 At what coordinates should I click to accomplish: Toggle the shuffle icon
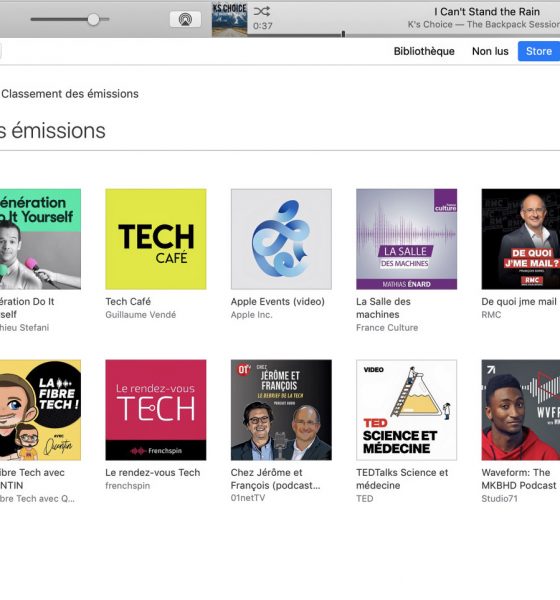pos(261,11)
